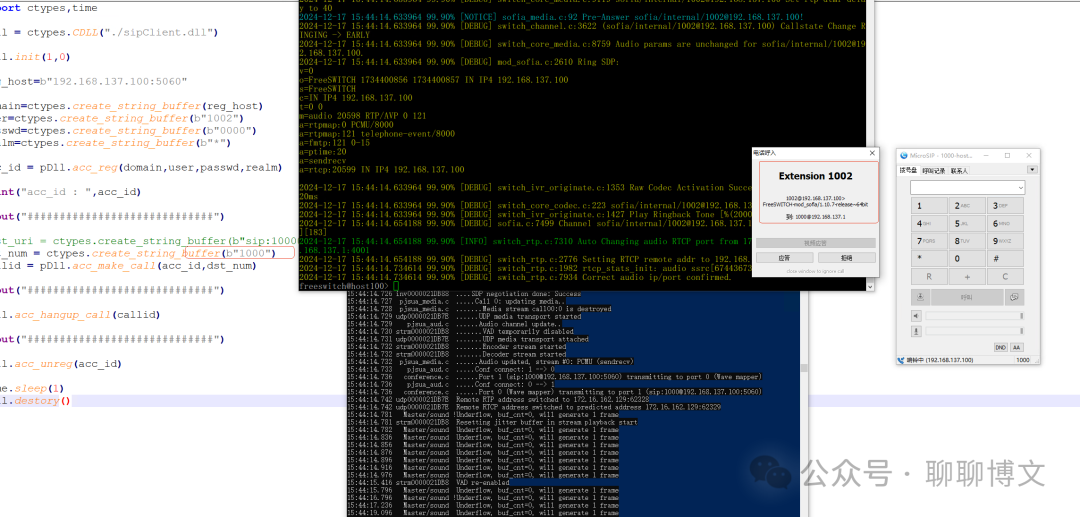Screen dimensions: 1080x517
Task: Dial digit 2 ABC on the keypad
Action: point(967,206)
